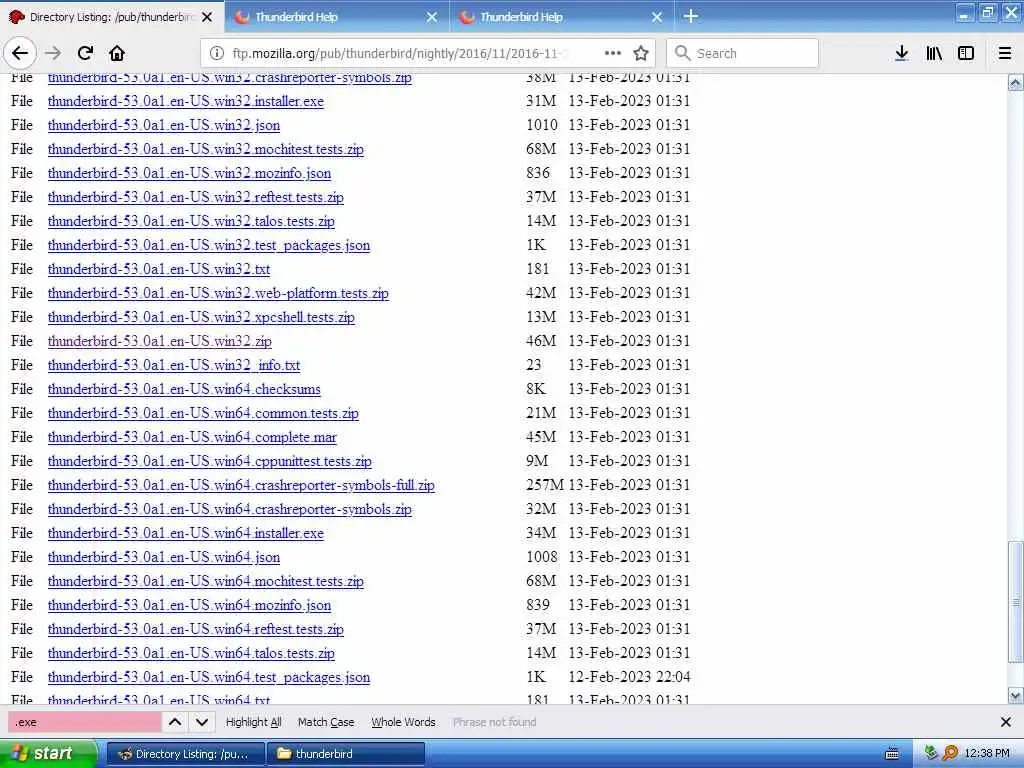The height and width of the screenshot is (768, 1024).
Task: Click the address bar URL
Action: [x=398, y=53]
